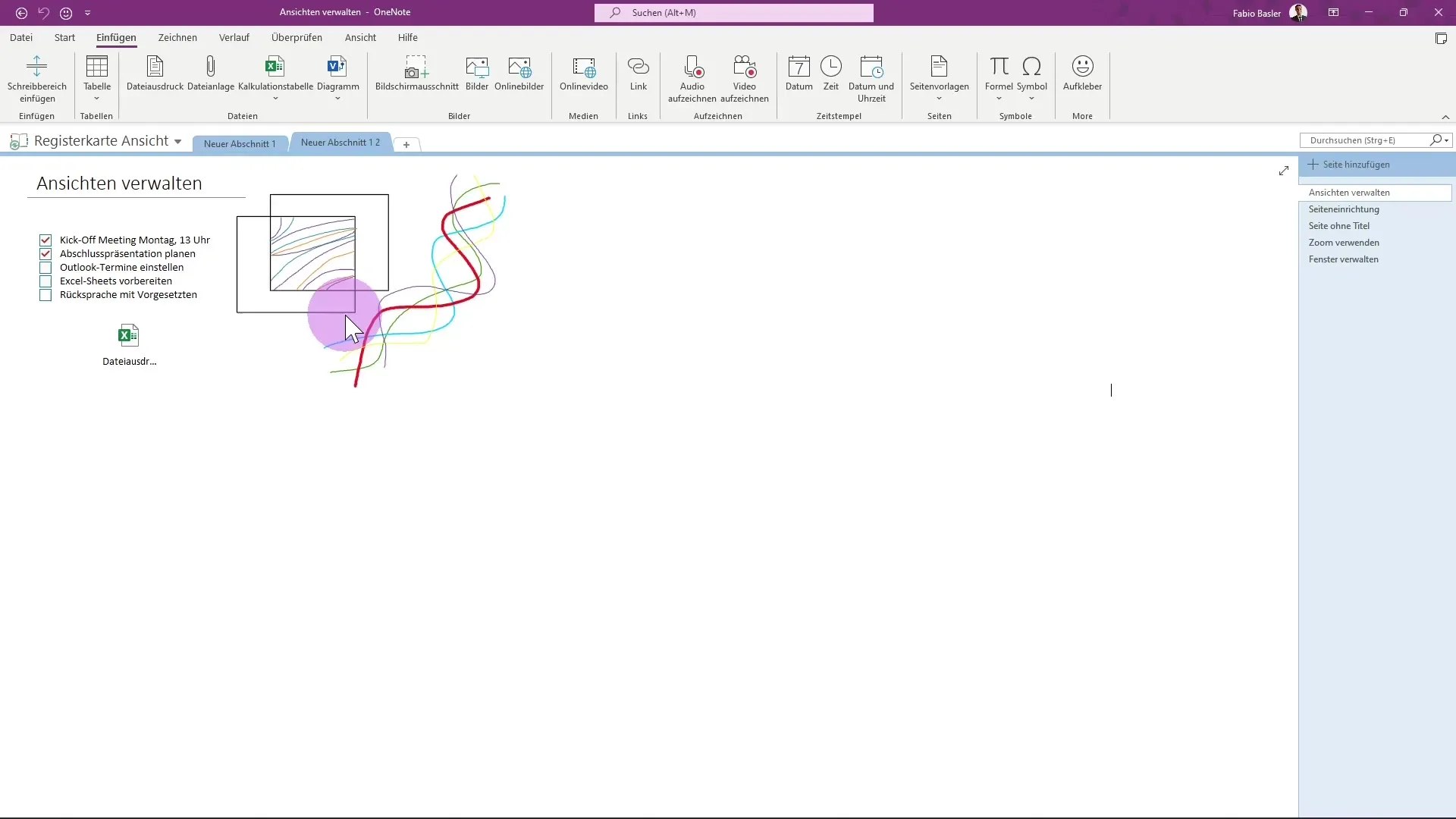Open Quick Access toolbar customize arrow
Image resolution: width=1456 pixels, height=819 pixels.
tap(87, 13)
